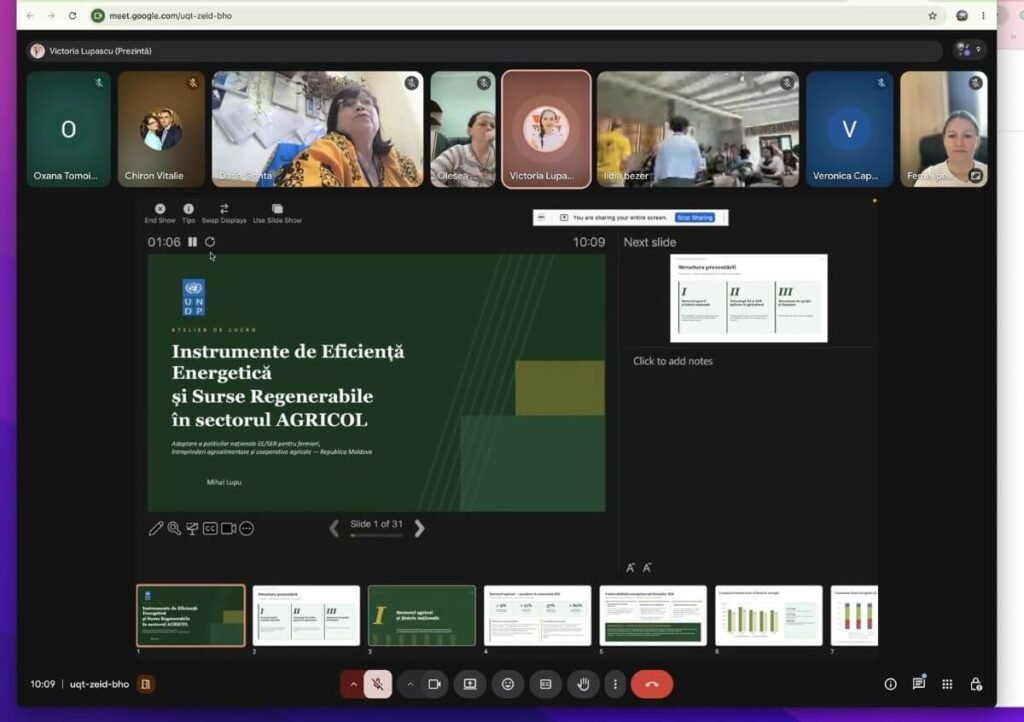1024x722 pixels.
Task: Open the activities grid icon
Action: tap(947, 684)
